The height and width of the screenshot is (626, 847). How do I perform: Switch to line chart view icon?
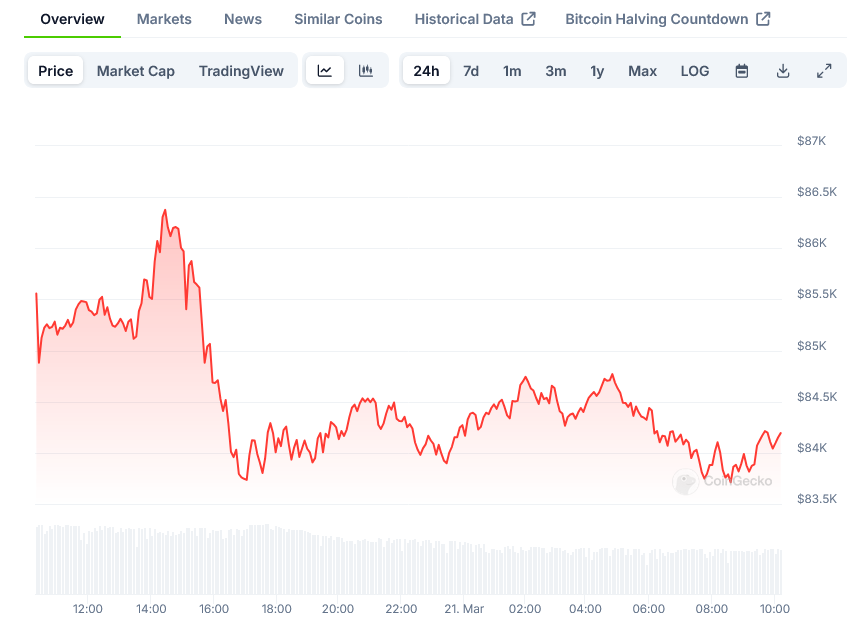click(x=325, y=71)
